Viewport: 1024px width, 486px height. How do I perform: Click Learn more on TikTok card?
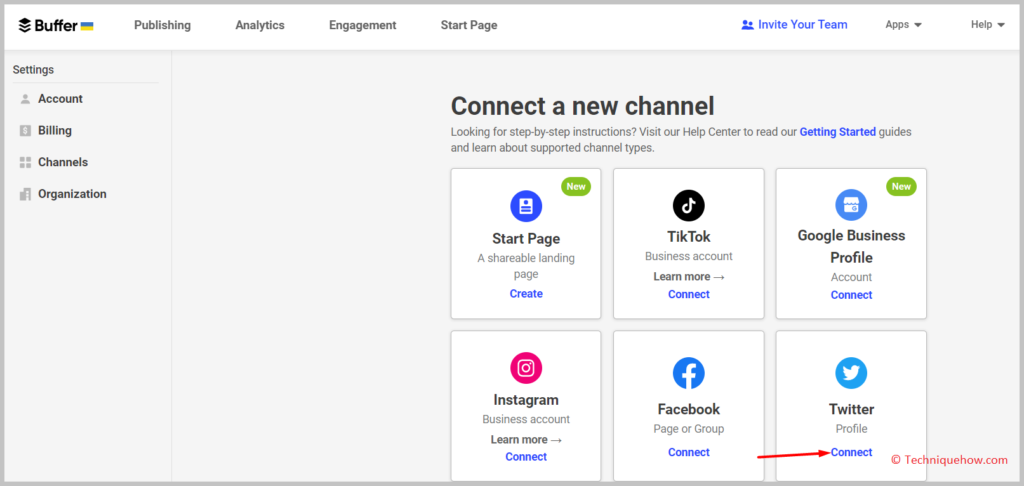(688, 277)
